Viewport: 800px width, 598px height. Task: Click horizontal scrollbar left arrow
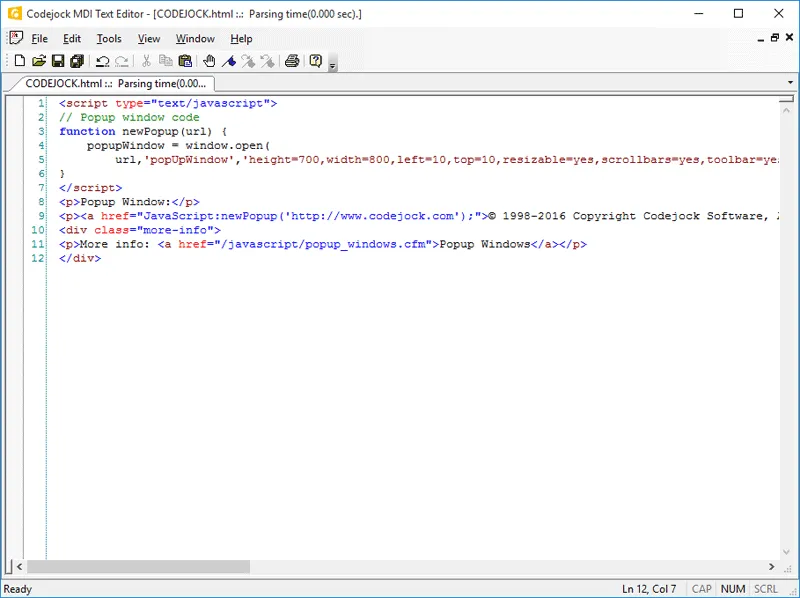click(x=19, y=566)
